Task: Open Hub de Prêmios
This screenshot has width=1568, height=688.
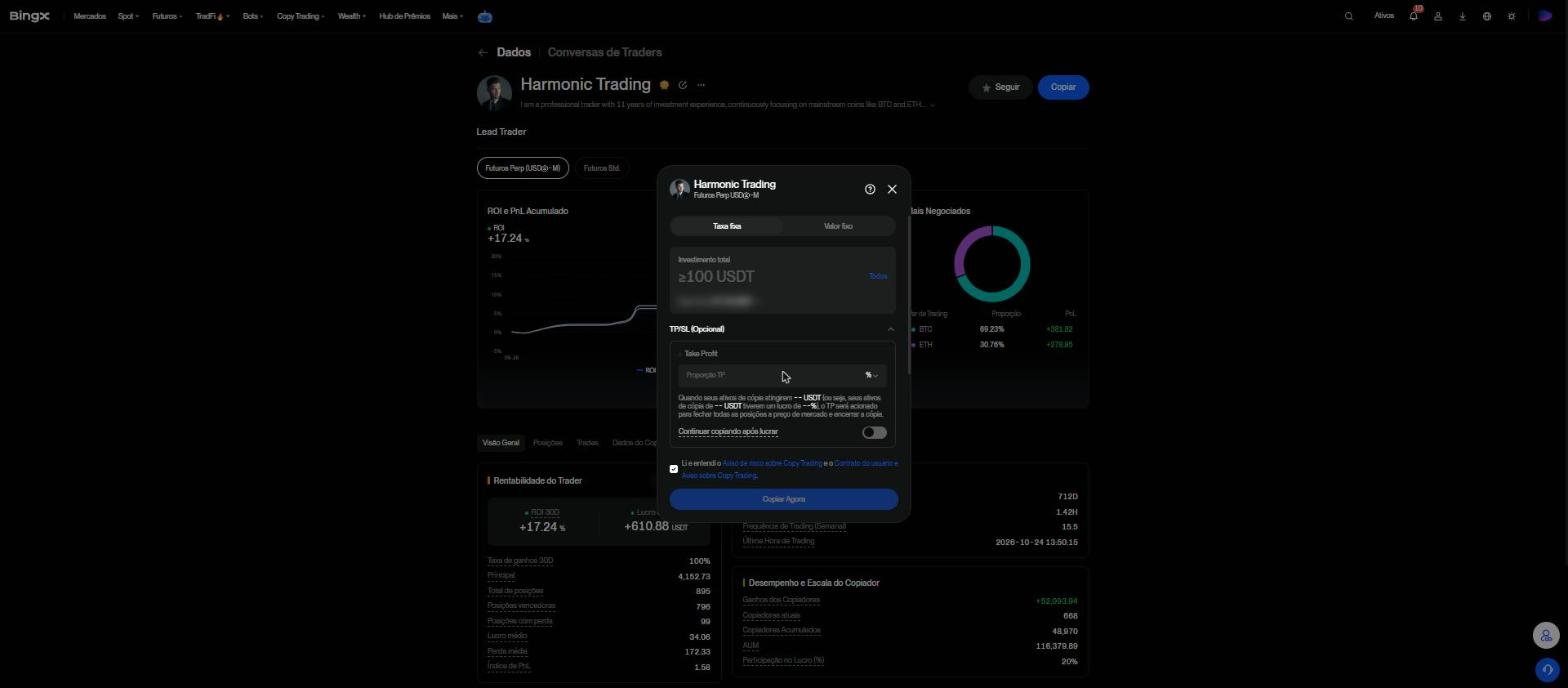Action: pyautogui.click(x=404, y=16)
